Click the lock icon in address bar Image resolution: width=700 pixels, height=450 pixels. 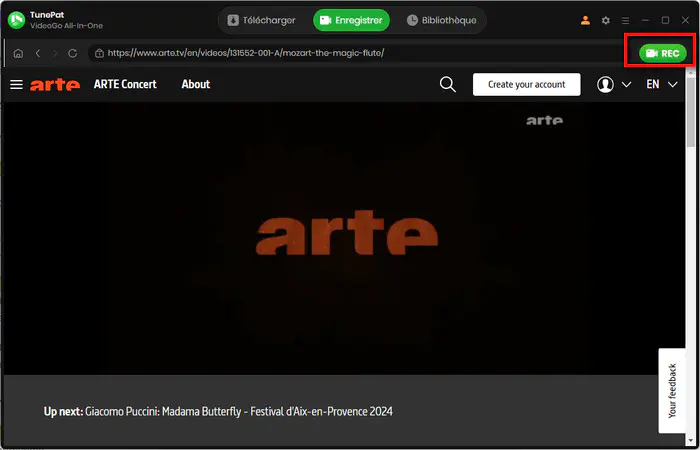tap(99, 54)
